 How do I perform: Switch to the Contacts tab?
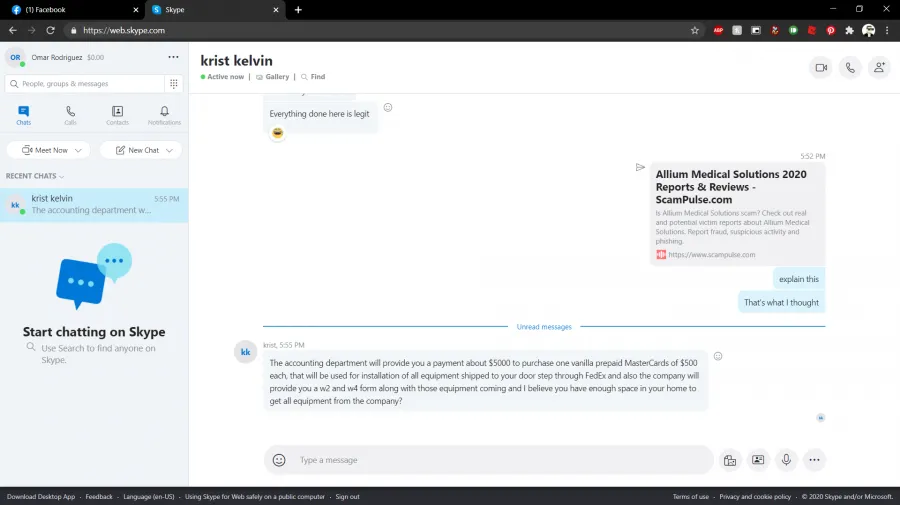(x=117, y=115)
